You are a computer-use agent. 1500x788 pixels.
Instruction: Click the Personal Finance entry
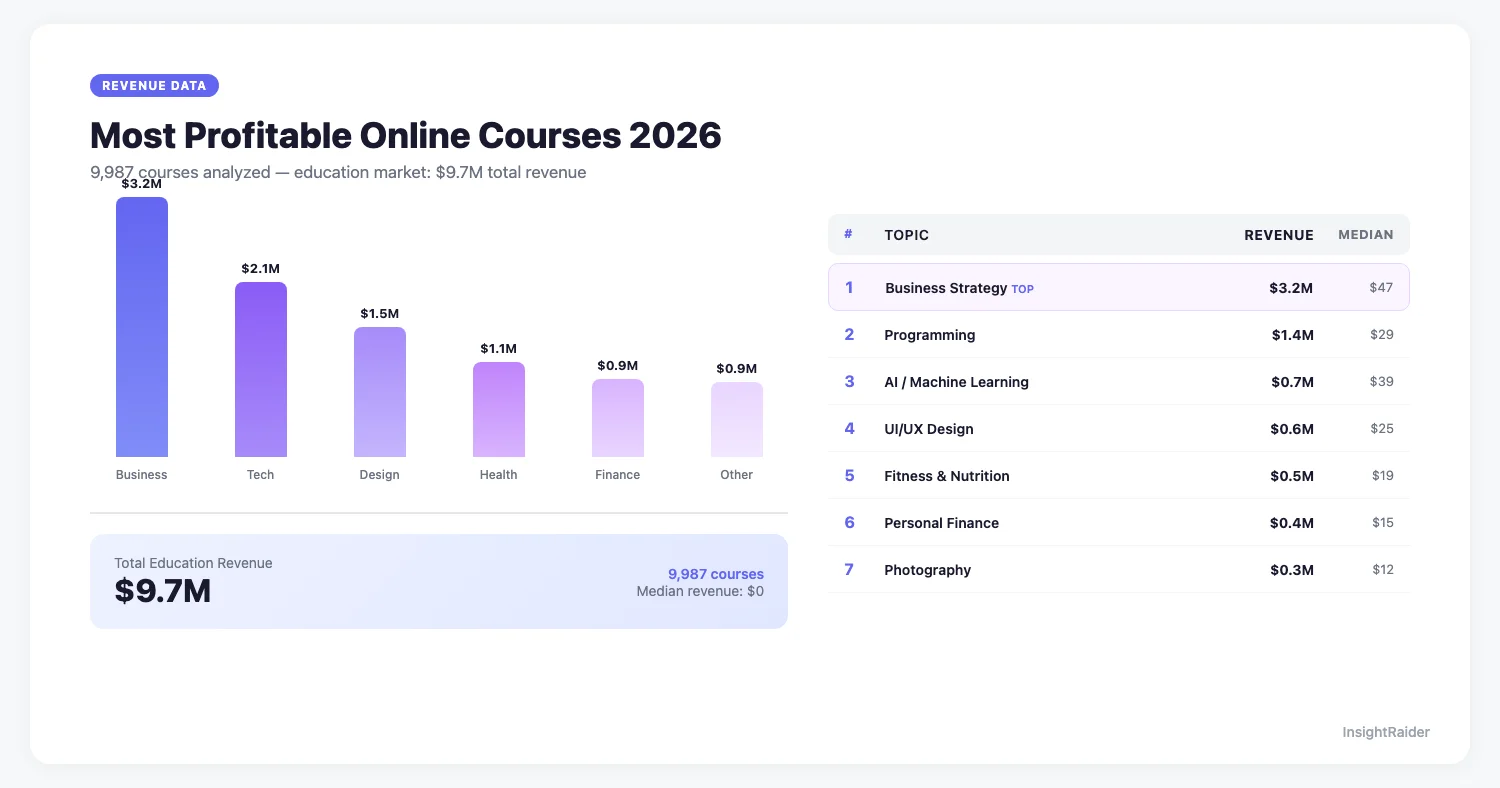[1119, 522]
